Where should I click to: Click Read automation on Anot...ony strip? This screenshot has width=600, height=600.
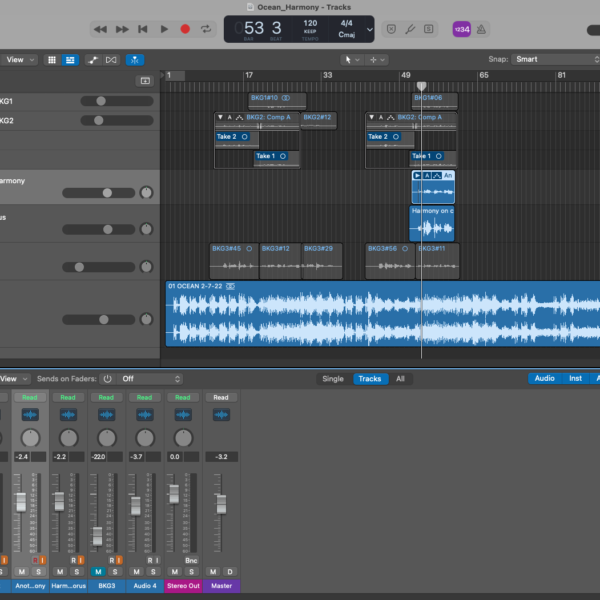(x=30, y=398)
